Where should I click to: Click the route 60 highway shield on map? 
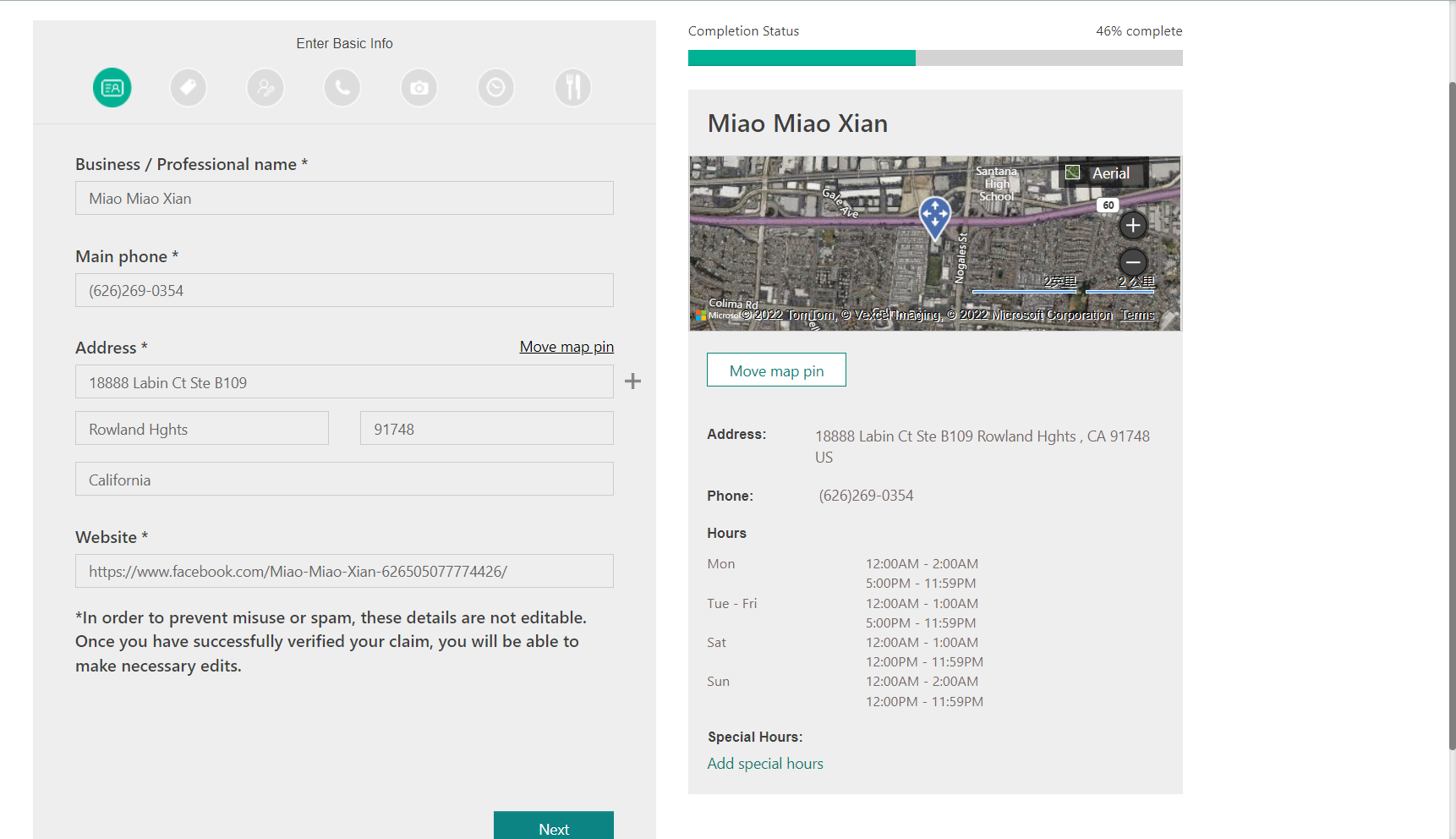[x=1108, y=206]
